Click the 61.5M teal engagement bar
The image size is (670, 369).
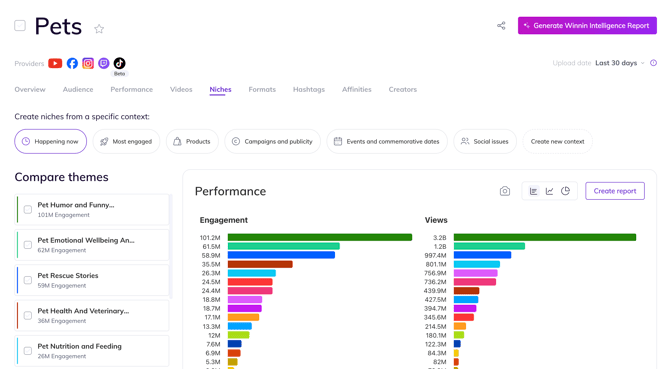pos(284,246)
